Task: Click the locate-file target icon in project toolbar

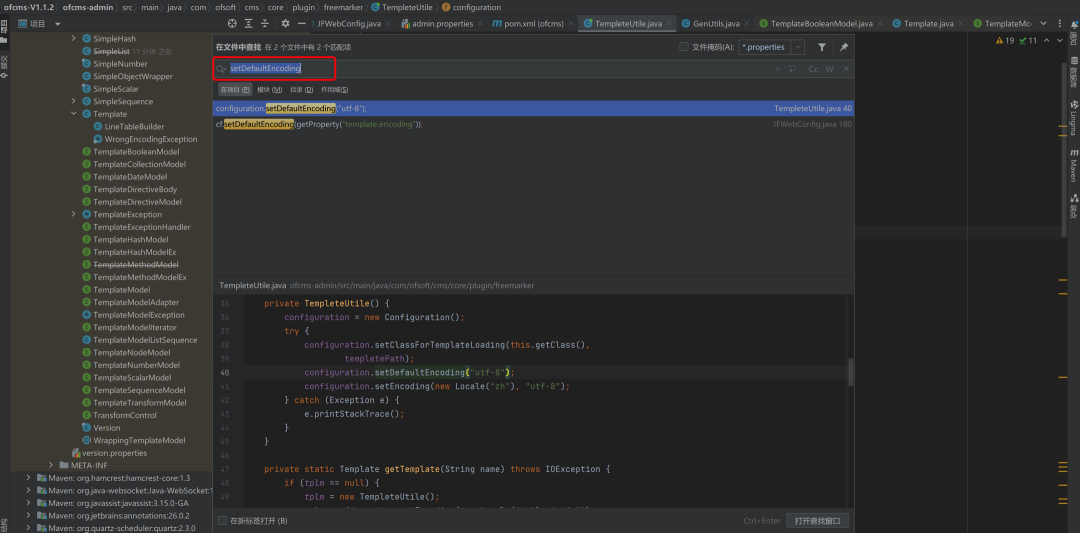Action: pyautogui.click(x=232, y=23)
